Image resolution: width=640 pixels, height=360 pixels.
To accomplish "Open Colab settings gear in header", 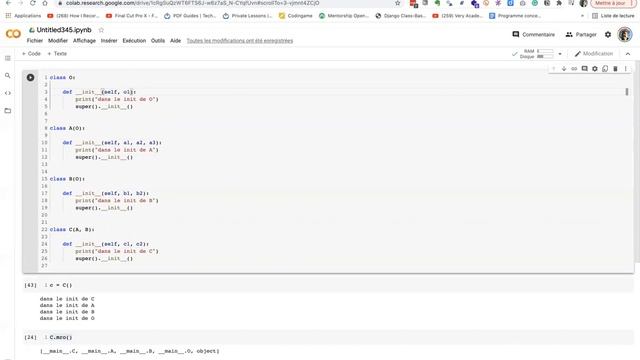I will (608, 35).
